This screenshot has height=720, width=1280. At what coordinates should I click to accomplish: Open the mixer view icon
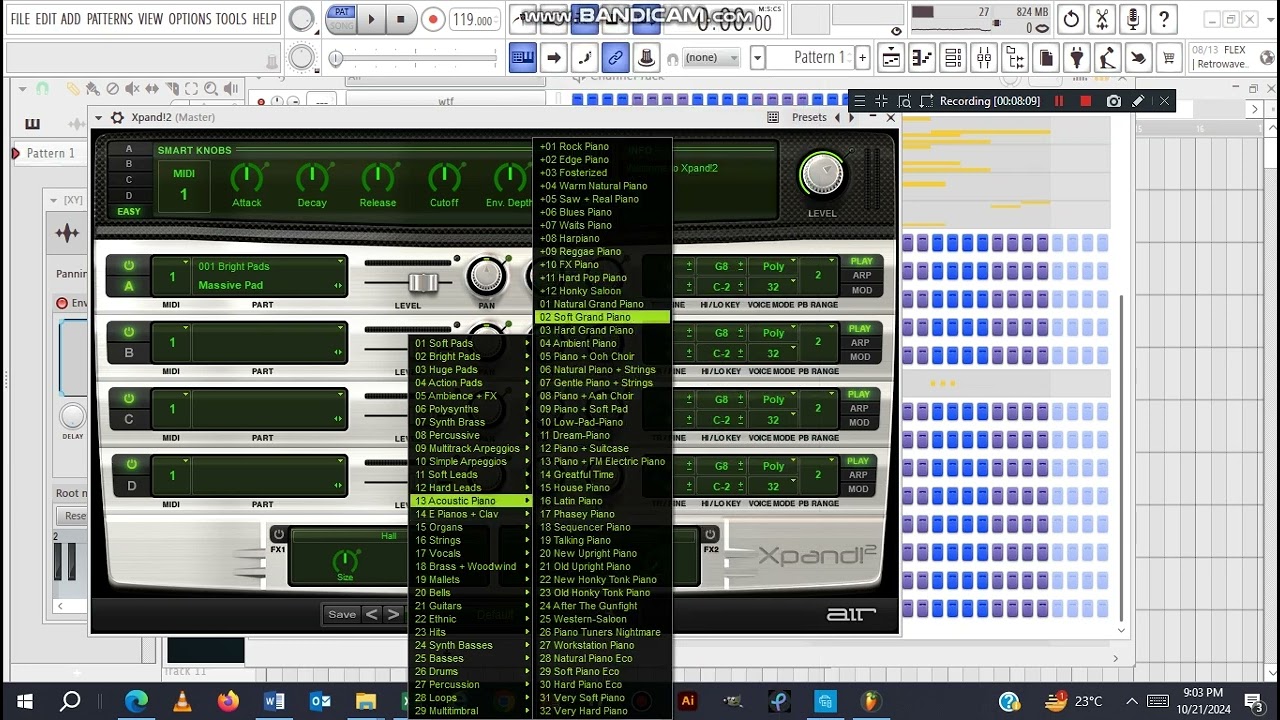(x=984, y=58)
